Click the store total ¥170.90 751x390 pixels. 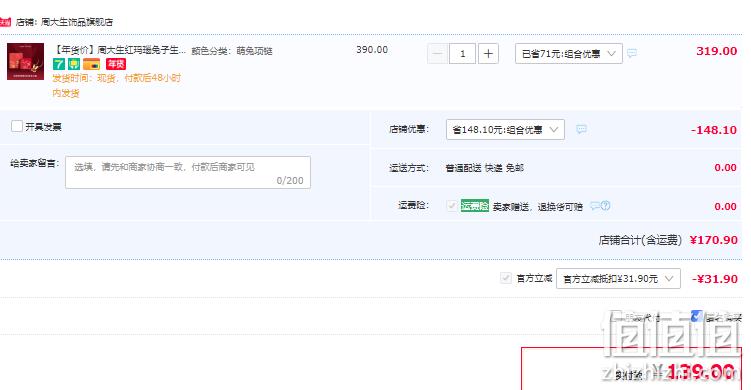point(714,240)
